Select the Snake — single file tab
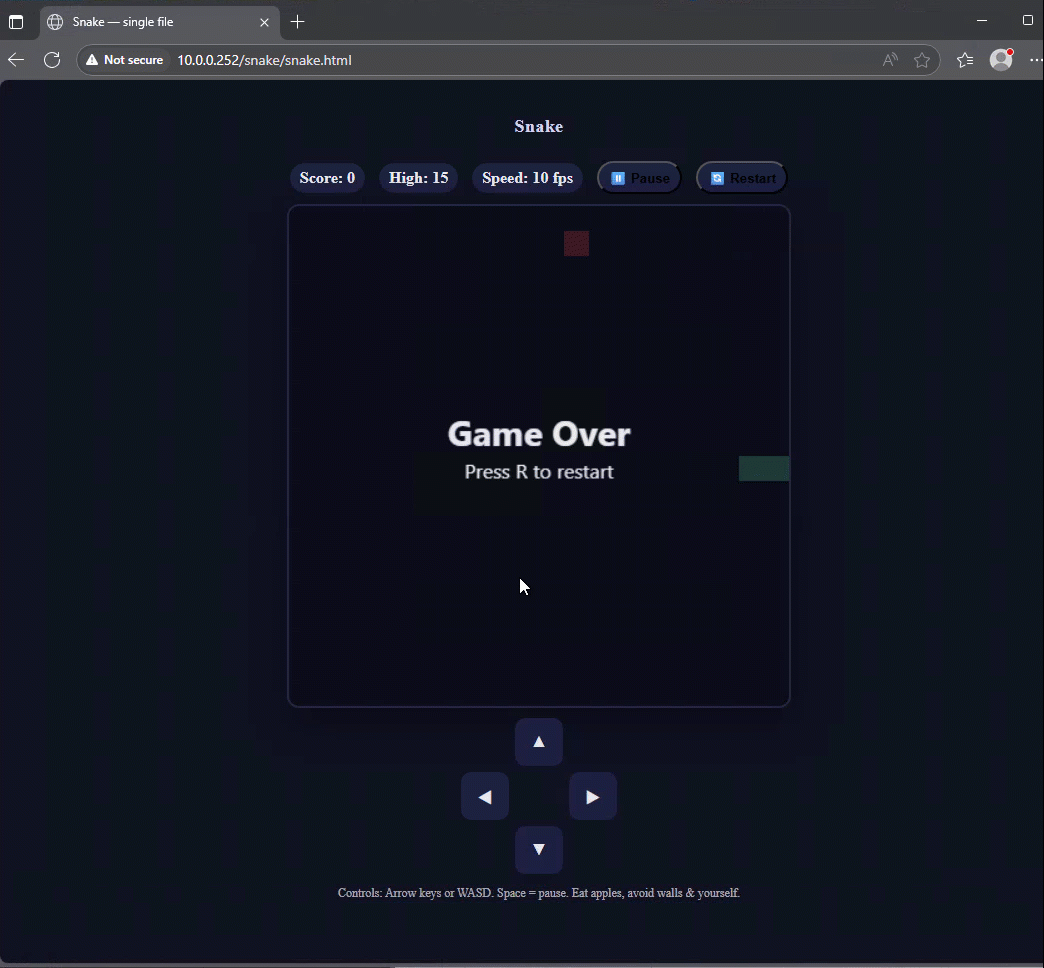Screen dimensions: 1044x968 (x=150, y=22)
